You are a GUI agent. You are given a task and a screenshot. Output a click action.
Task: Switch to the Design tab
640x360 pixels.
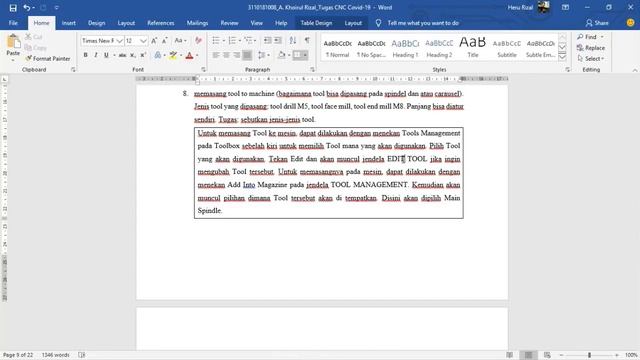coord(96,23)
